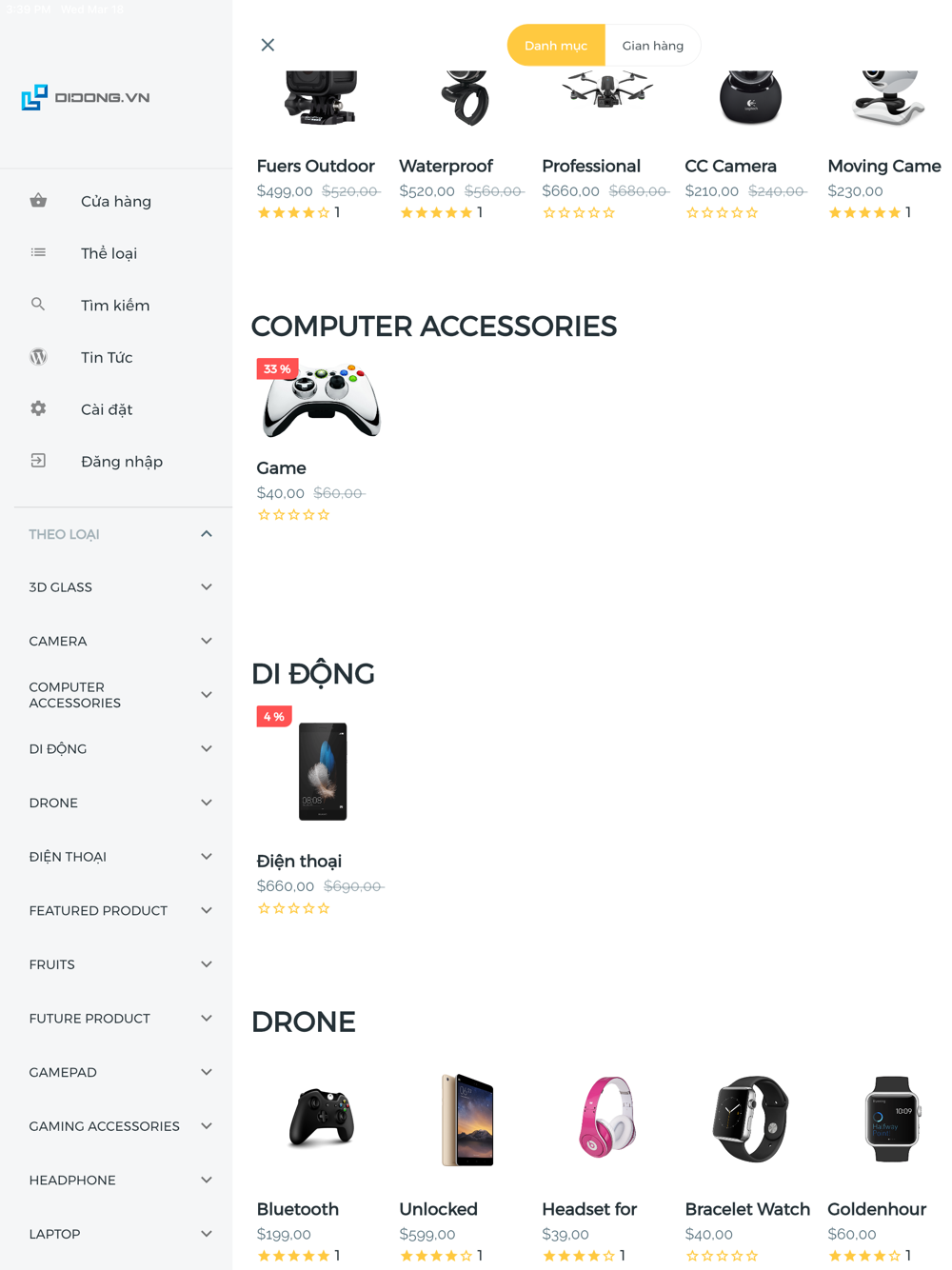Screen dimensions: 952x1270
Task: Open the Cửa hàng shop basket icon
Action: (x=38, y=201)
